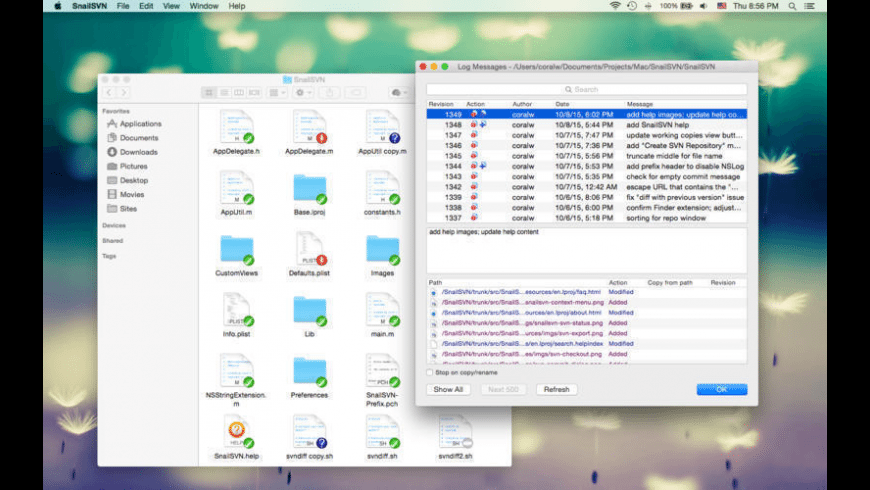Image resolution: width=870 pixels, height=490 pixels.
Task: Click the Show All button
Action: coord(447,389)
